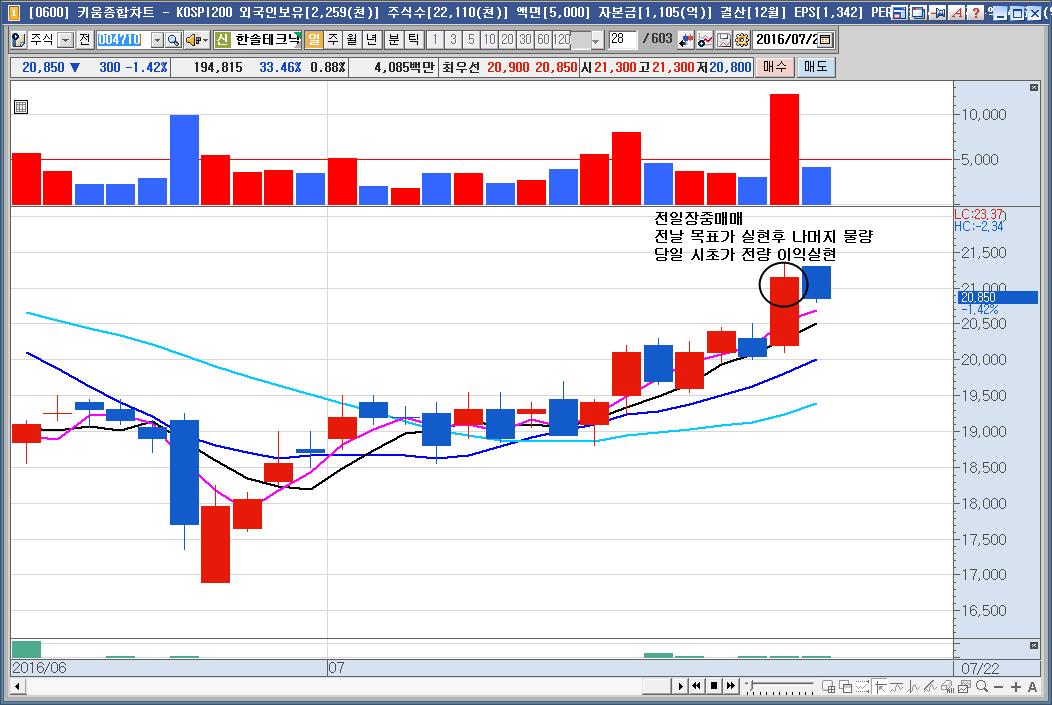
Task: Switch to the tick (틱) chart period
Action: (x=413, y=40)
